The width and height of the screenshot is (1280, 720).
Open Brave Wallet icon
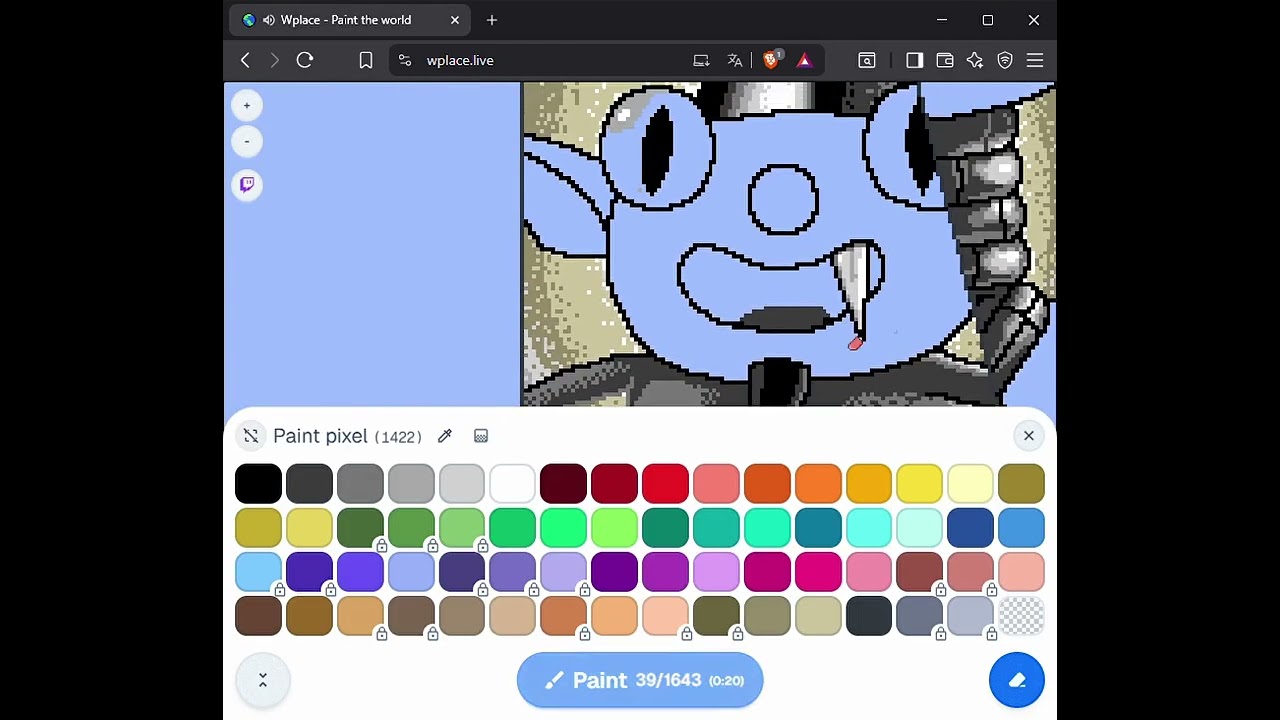[945, 61]
